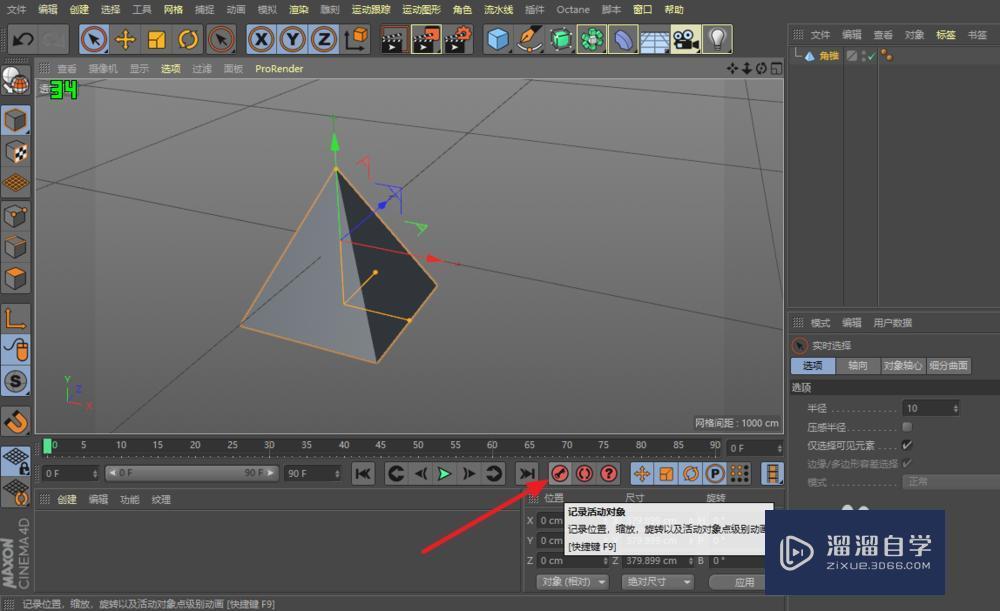1000x611 pixels.
Task: Open the Octane menu
Action: click(x=573, y=10)
